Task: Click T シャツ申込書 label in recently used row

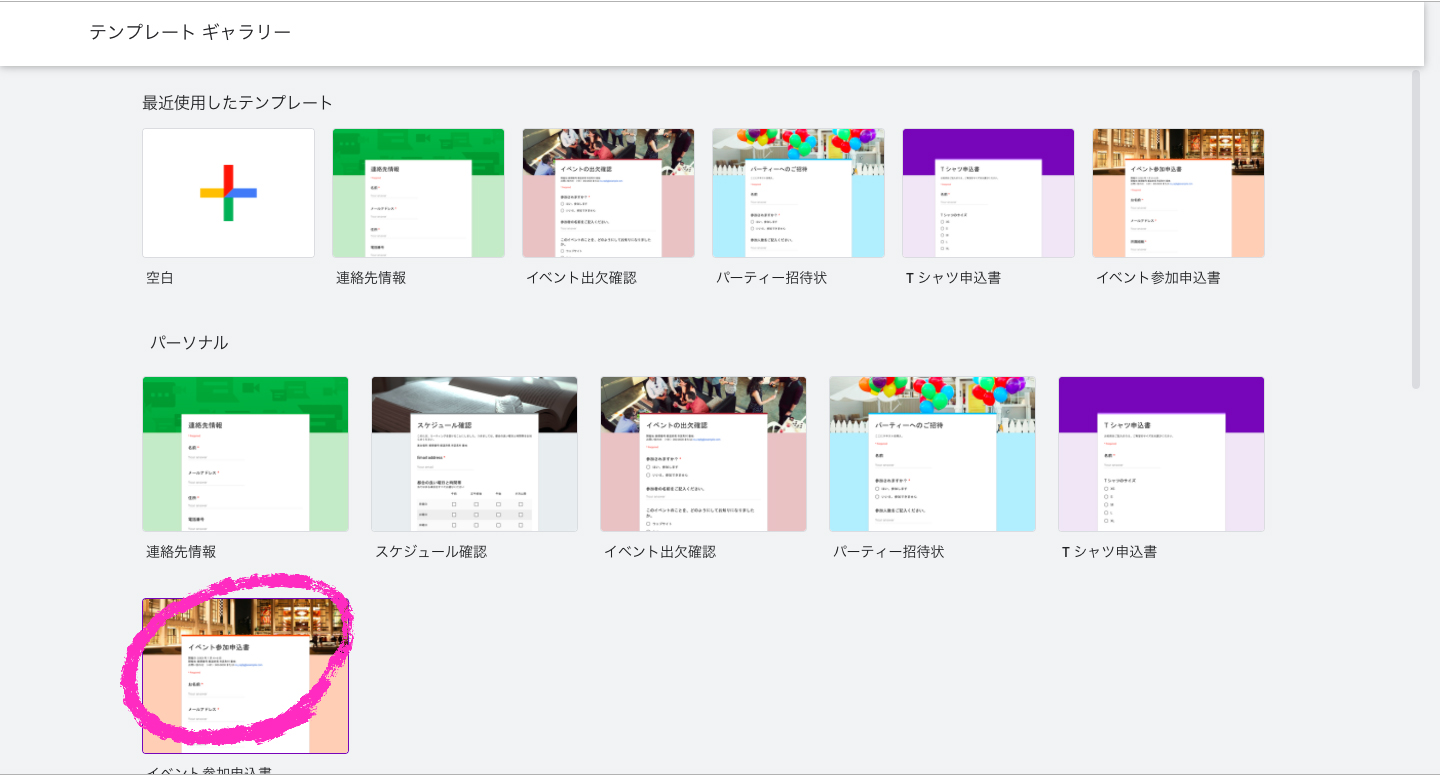Action: click(953, 278)
